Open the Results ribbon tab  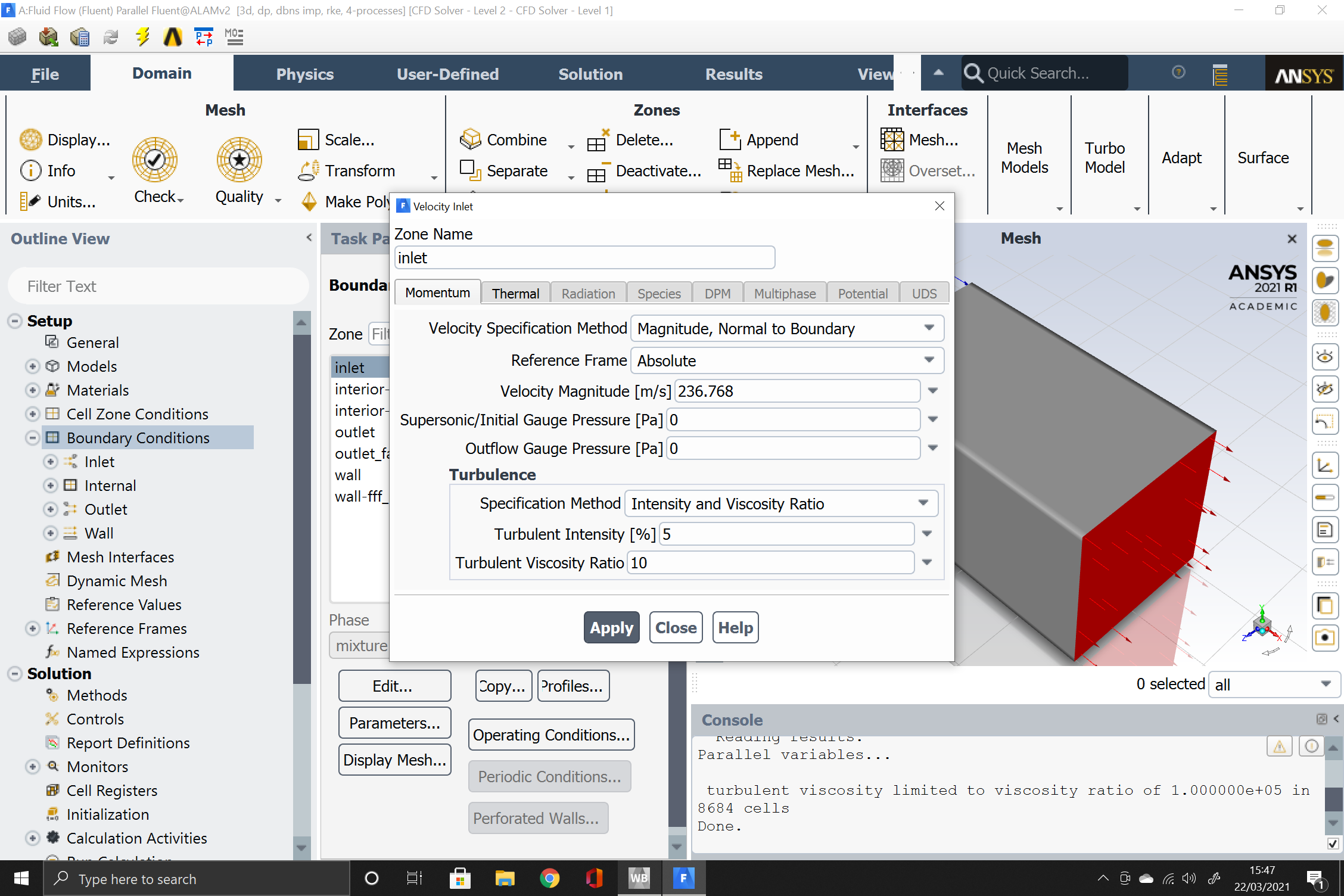pyautogui.click(x=733, y=74)
